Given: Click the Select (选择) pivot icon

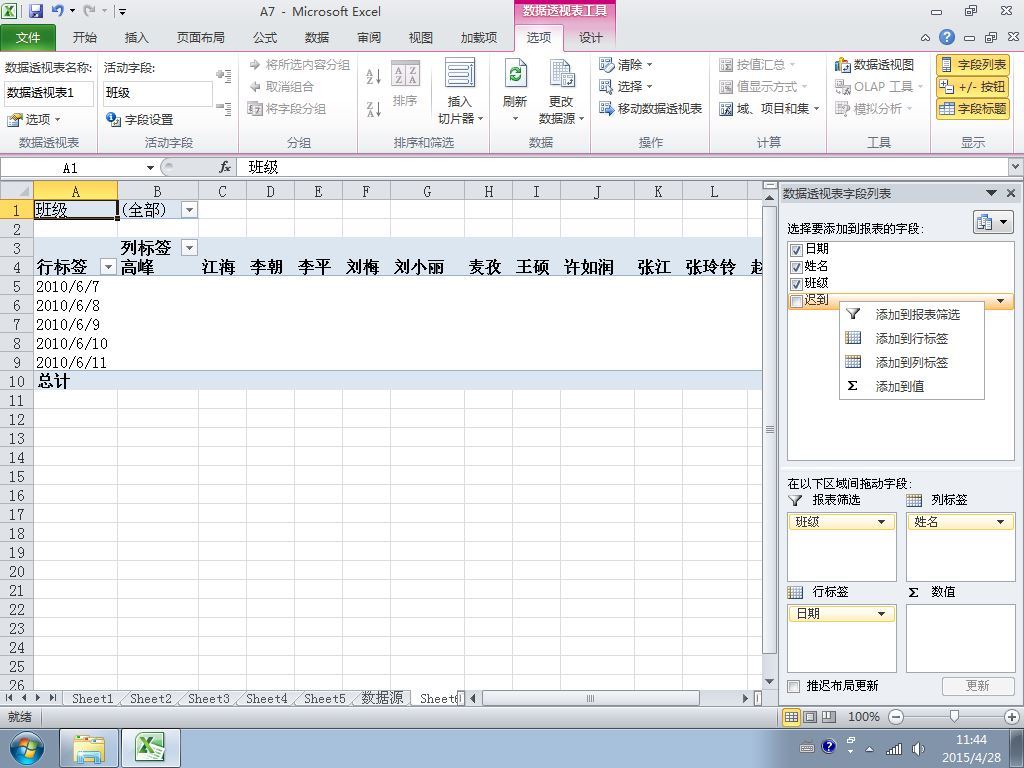Looking at the screenshot, I should click(606, 86).
